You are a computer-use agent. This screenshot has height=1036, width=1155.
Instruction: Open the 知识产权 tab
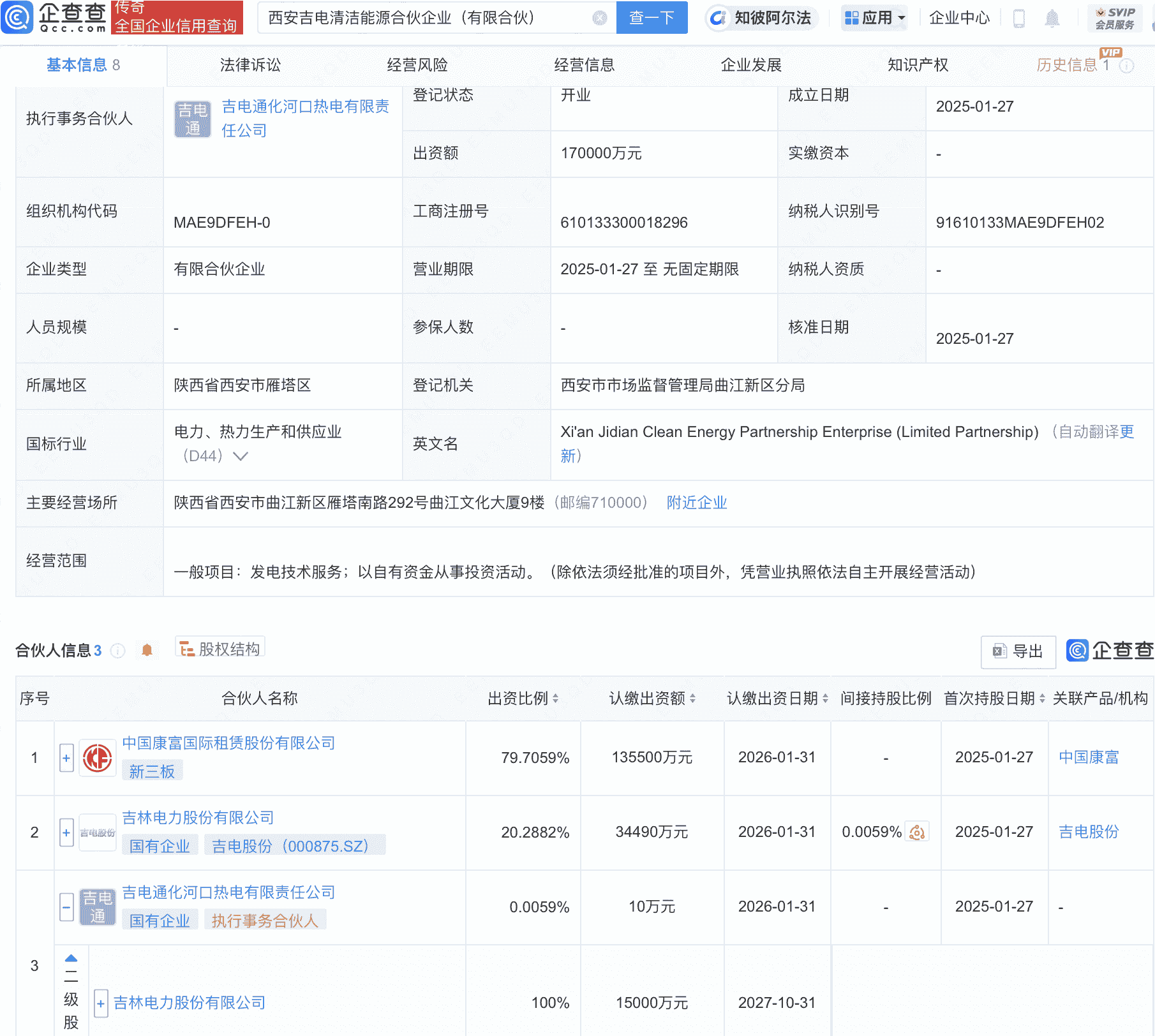(x=917, y=64)
